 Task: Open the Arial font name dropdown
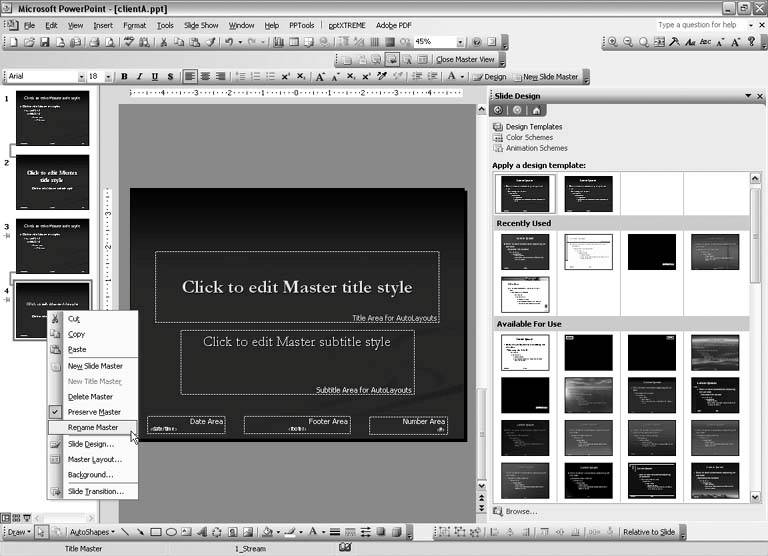[x=79, y=77]
